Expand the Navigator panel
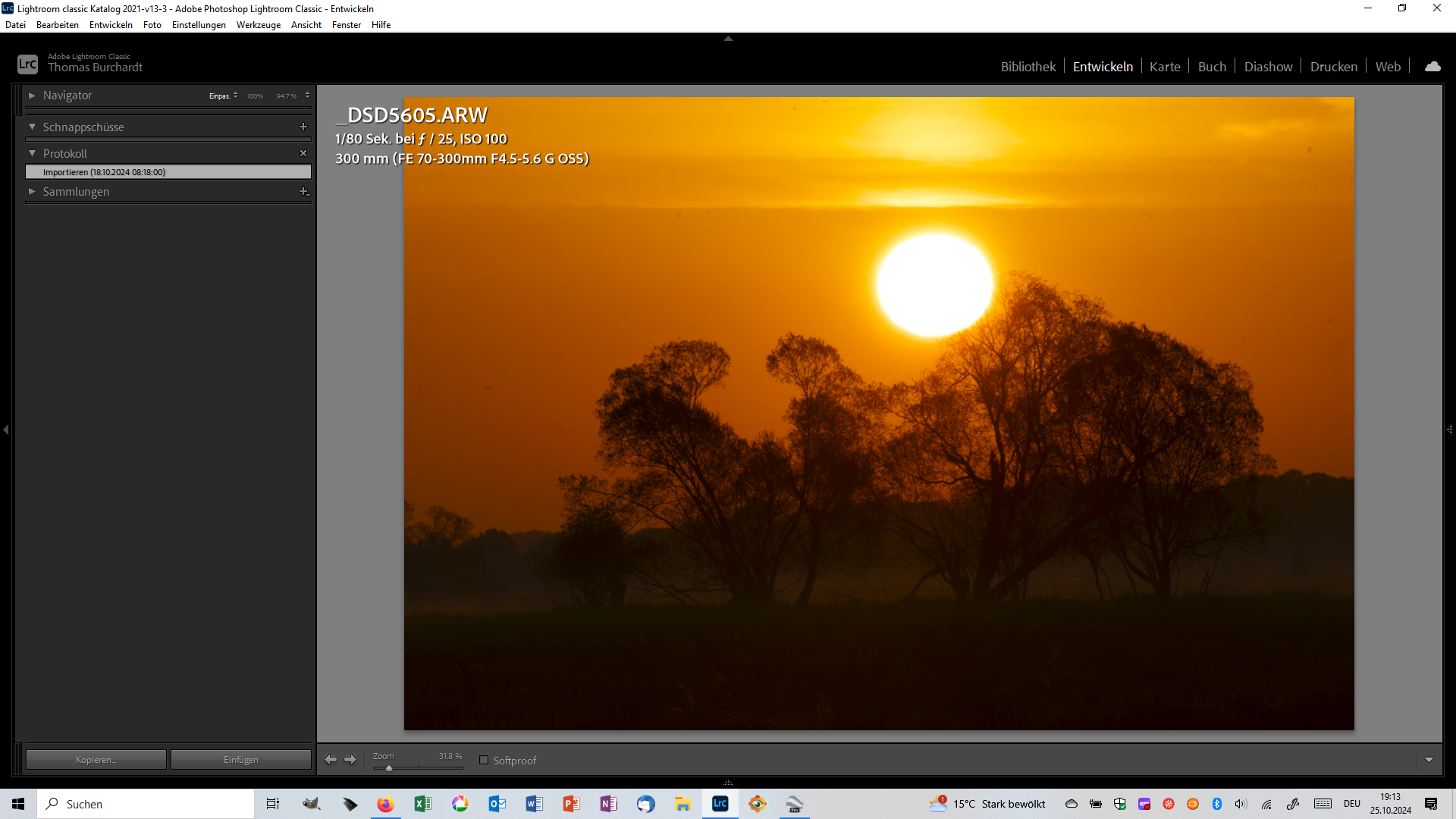 coord(32,96)
